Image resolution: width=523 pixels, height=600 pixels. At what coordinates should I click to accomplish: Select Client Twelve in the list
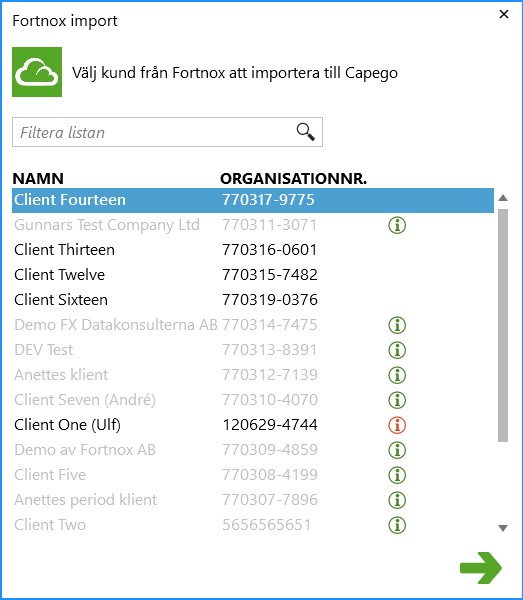[x=253, y=275]
